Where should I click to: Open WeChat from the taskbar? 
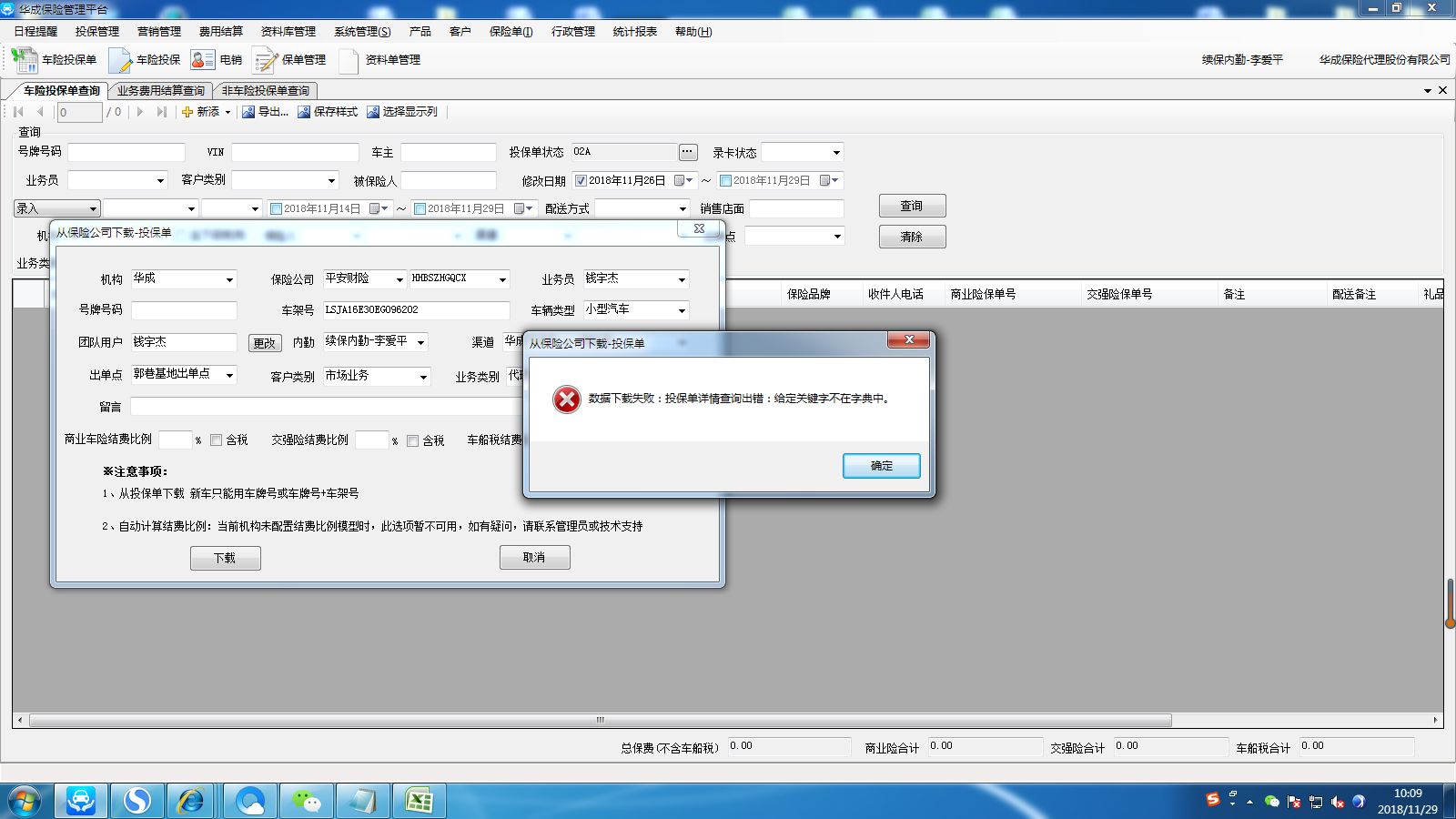pyautogui.click(x=307, y=801)
